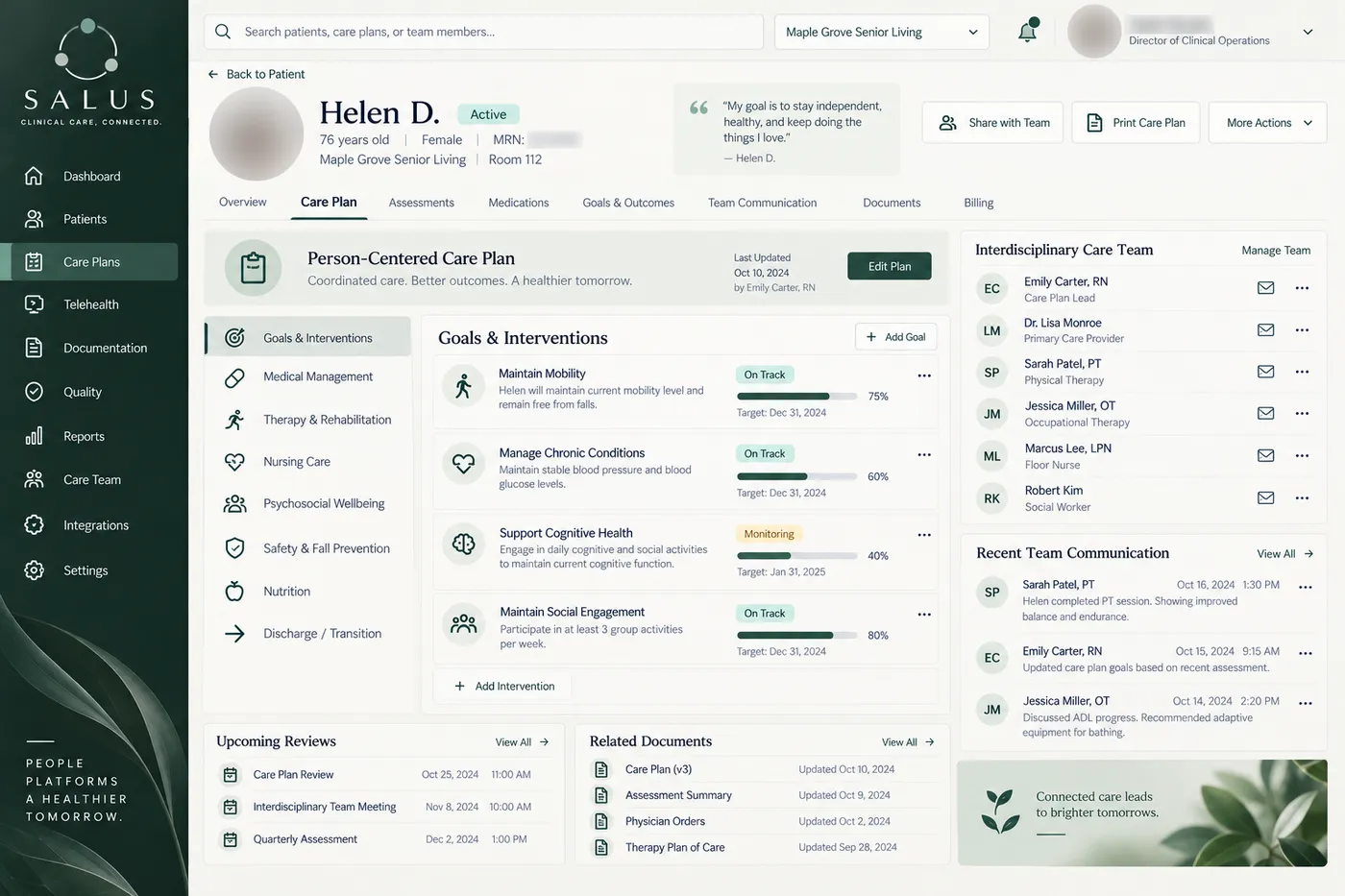Select Medical Management care plan section

308,377
